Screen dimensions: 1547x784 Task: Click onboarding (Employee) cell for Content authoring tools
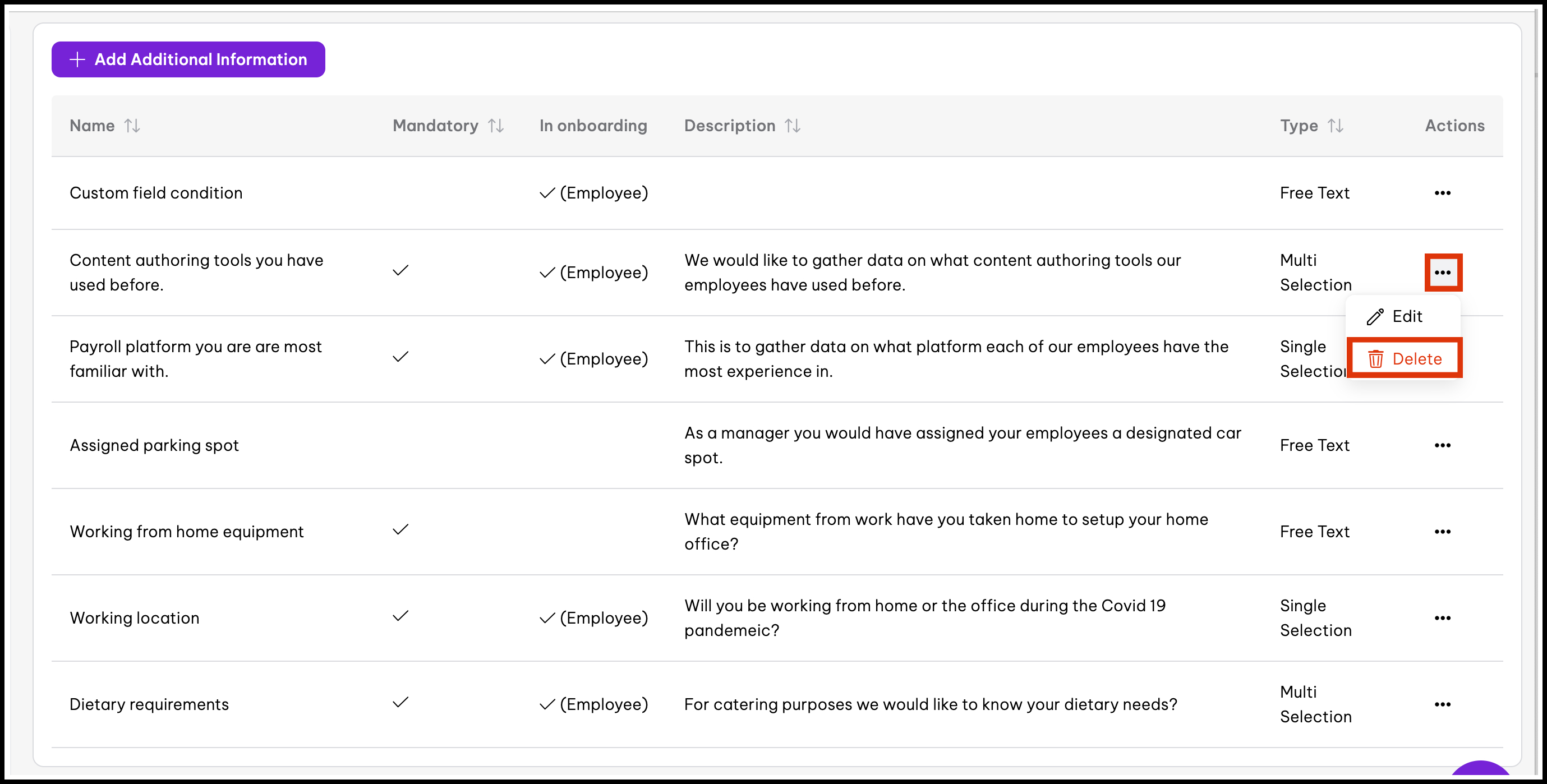pyautogui.click(x=593, y=273)
